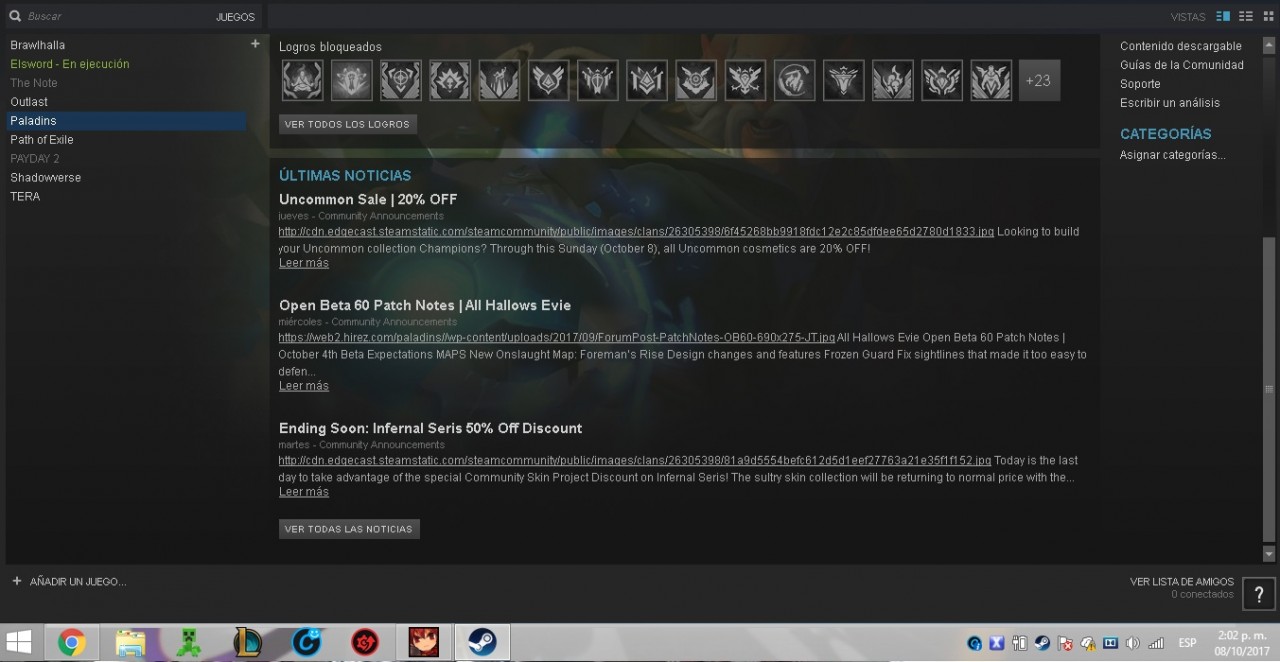
Task: Click Steam icon in system tray
Action: 1042,643
